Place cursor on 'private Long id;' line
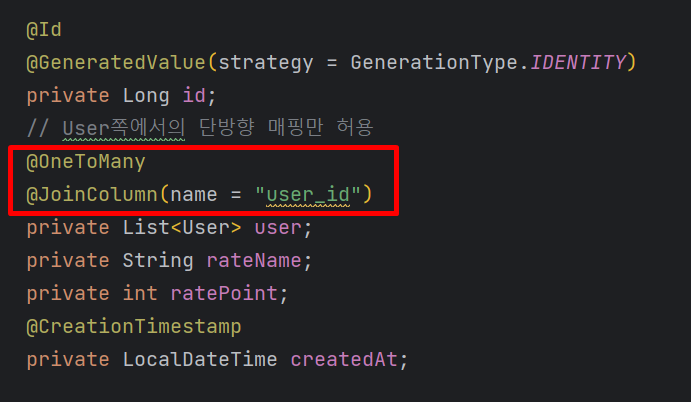691x402 pixels. [x=122, y=96]
